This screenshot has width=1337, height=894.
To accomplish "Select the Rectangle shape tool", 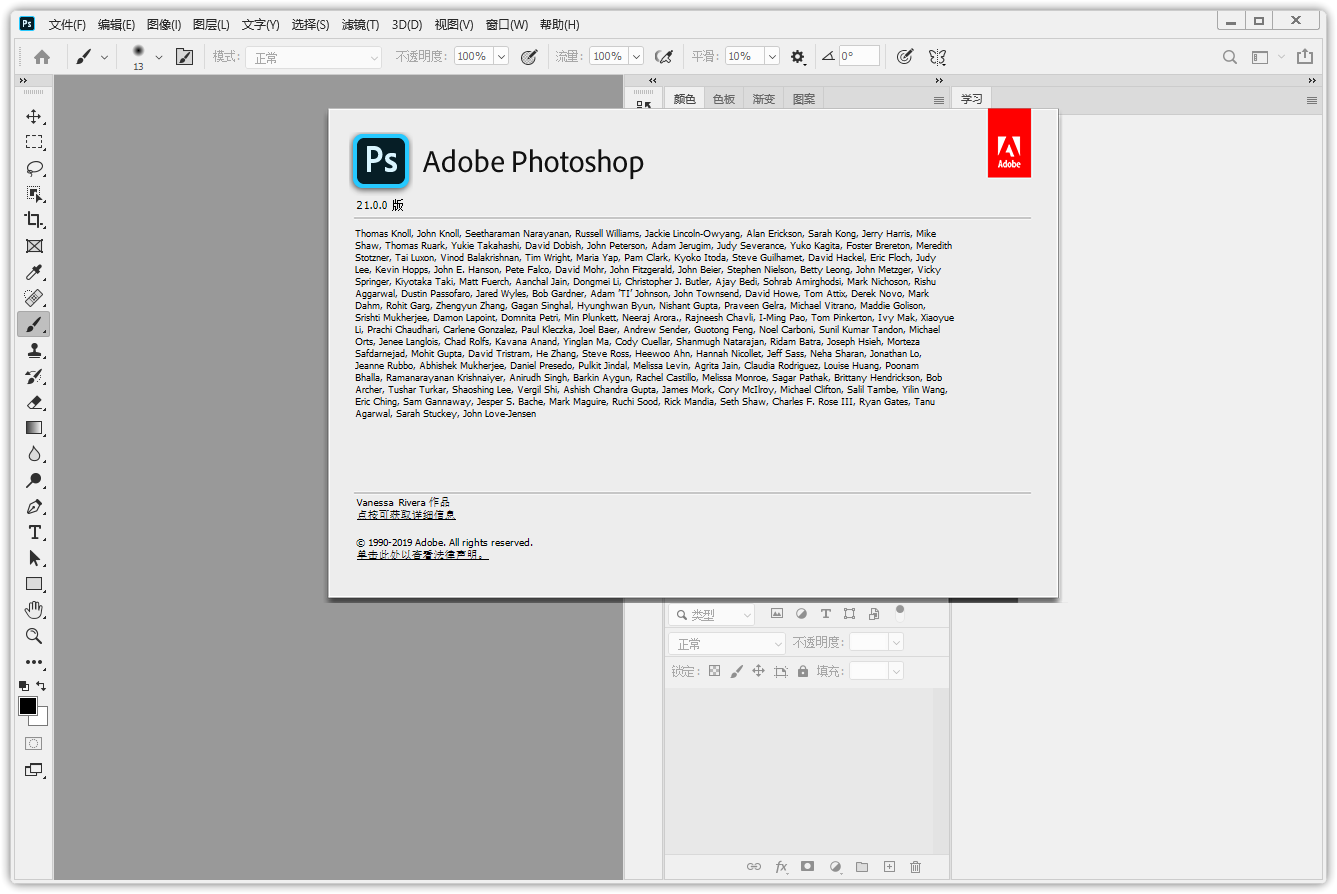I will tap(34, 584).
